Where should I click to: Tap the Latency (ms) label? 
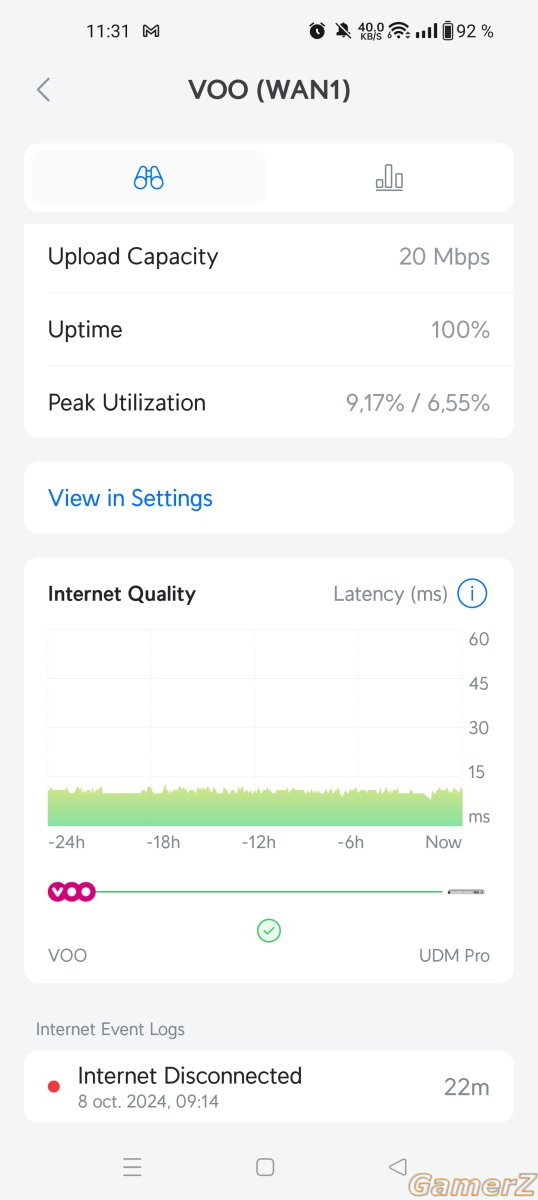pos(390,594)
